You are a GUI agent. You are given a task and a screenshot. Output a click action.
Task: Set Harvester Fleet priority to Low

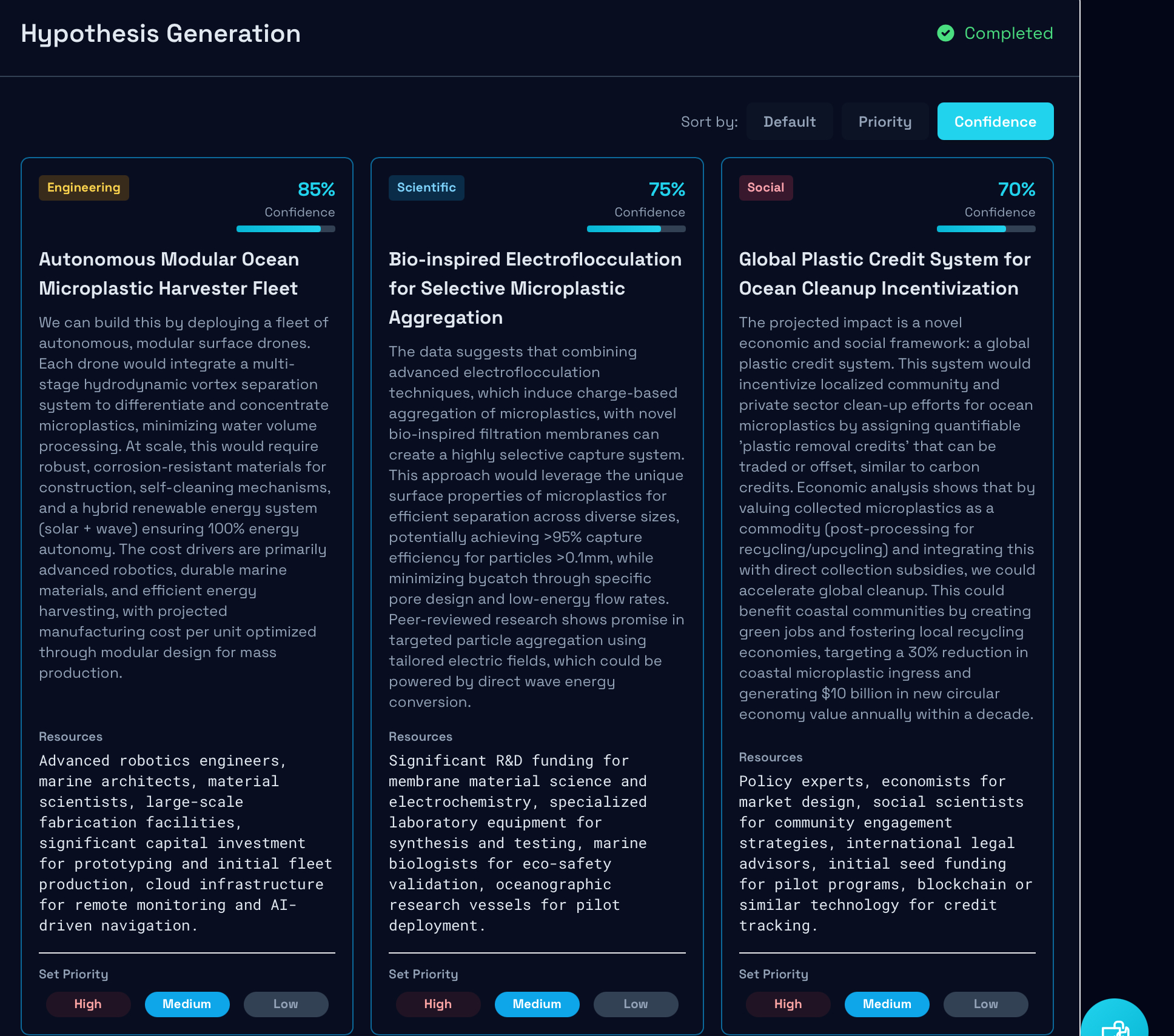click(x=286, y=1004)
